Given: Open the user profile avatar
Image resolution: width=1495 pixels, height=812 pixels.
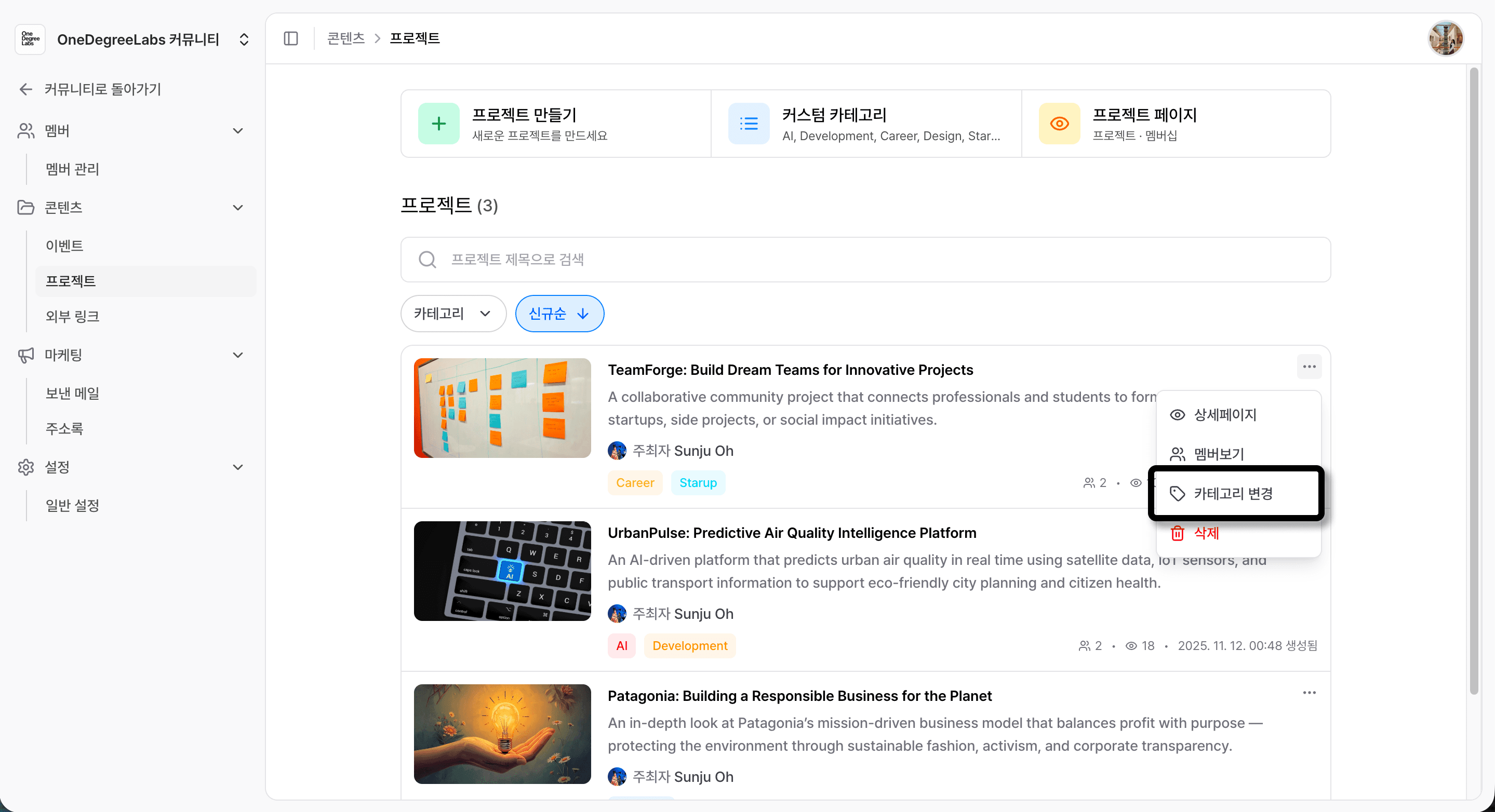Looking at the screenshot, I should [x=1445, y=39].
